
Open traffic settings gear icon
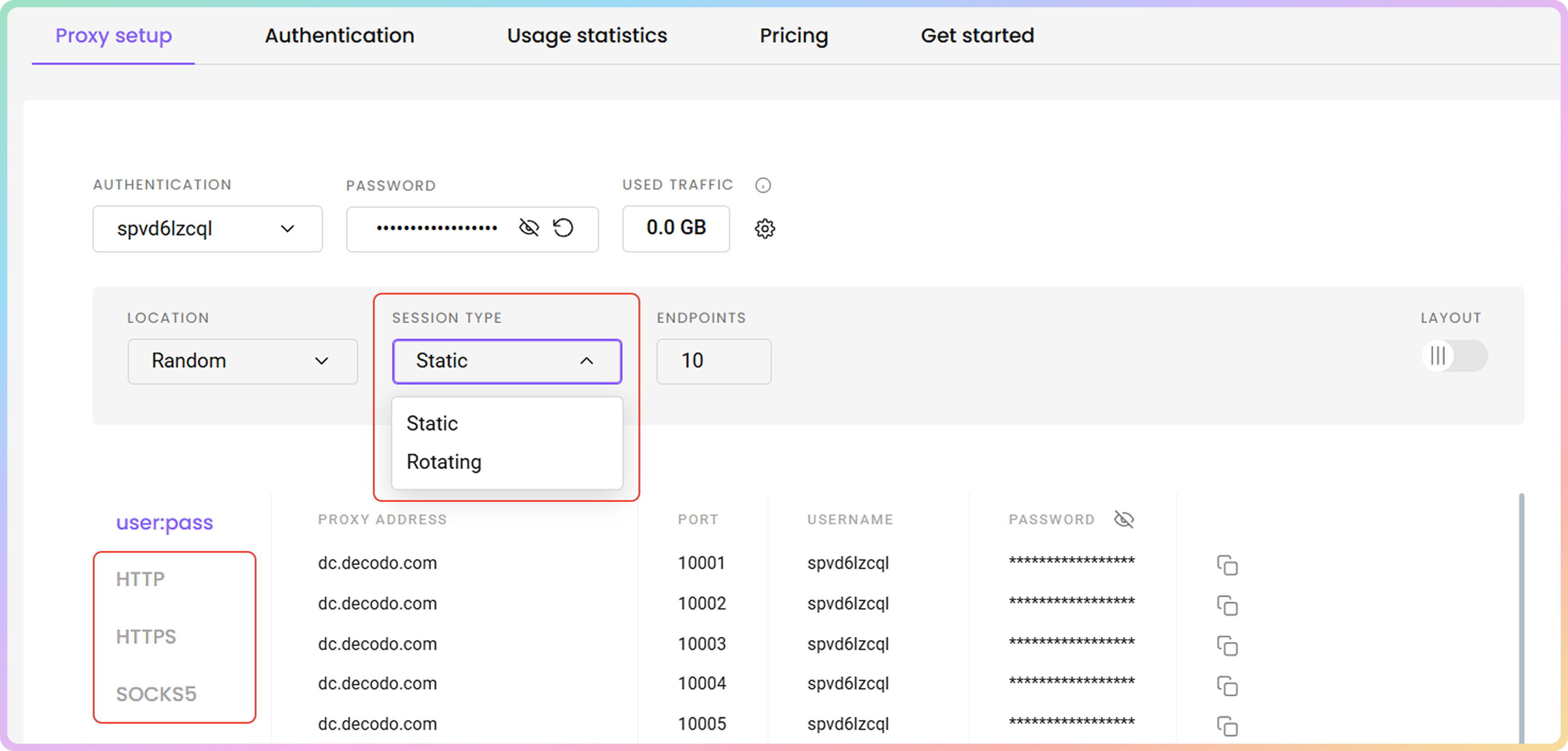[x=764, y=229]
